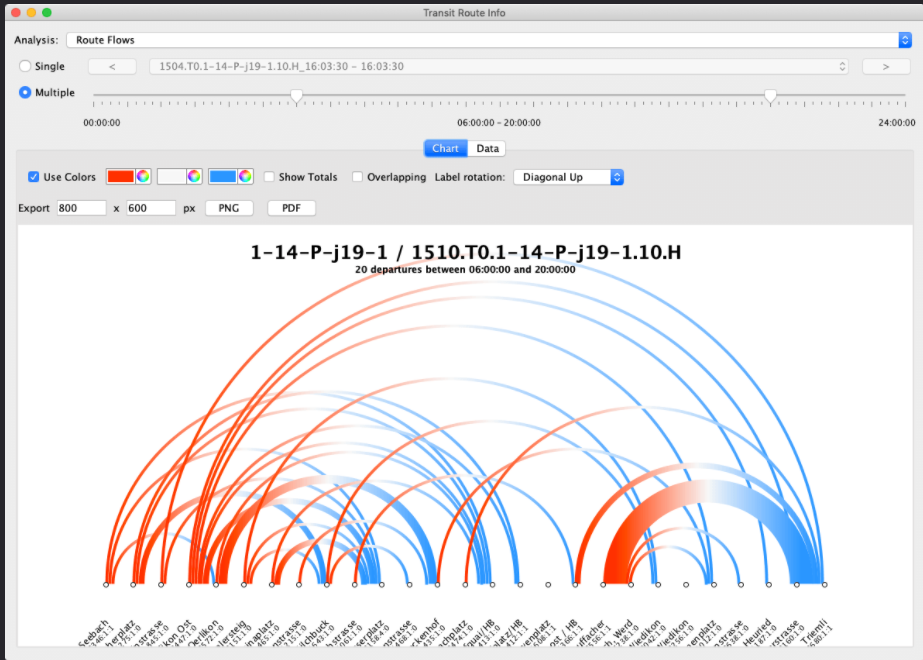Click the PDF export button
Image resolution: width=923 pixels, height=660 pixels.
291,208
